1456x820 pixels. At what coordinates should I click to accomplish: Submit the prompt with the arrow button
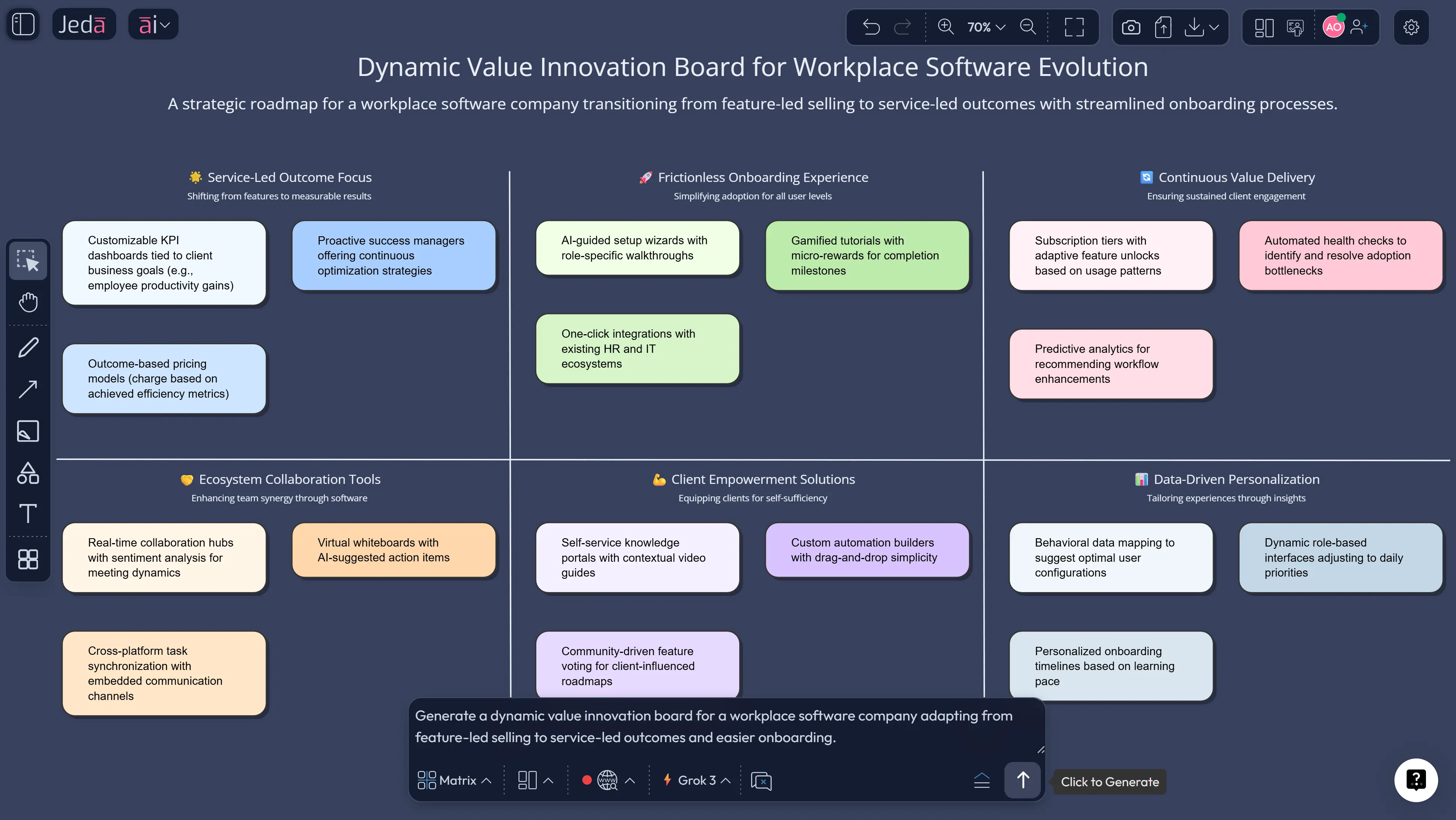[1023, 781]
